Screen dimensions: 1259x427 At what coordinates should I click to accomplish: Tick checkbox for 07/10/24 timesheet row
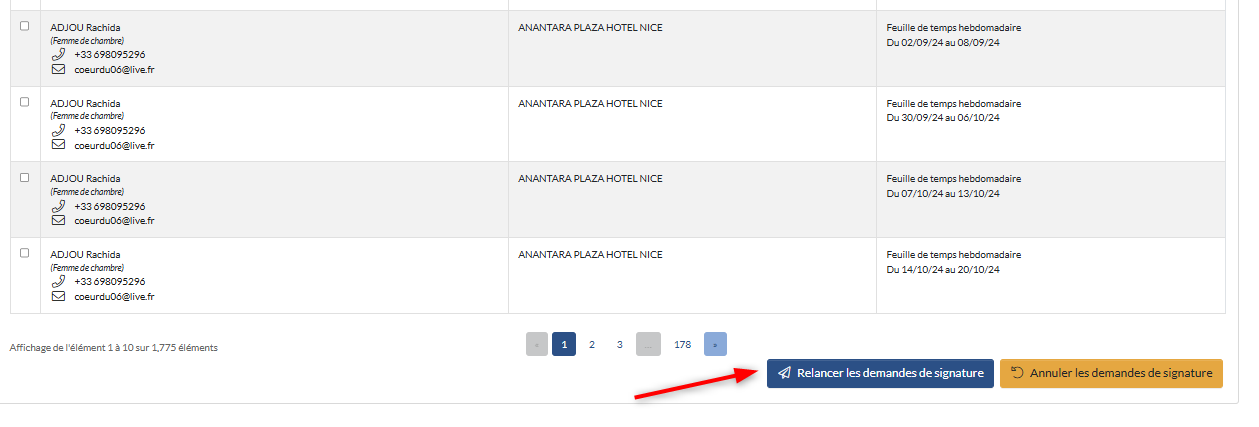point(25,177)
